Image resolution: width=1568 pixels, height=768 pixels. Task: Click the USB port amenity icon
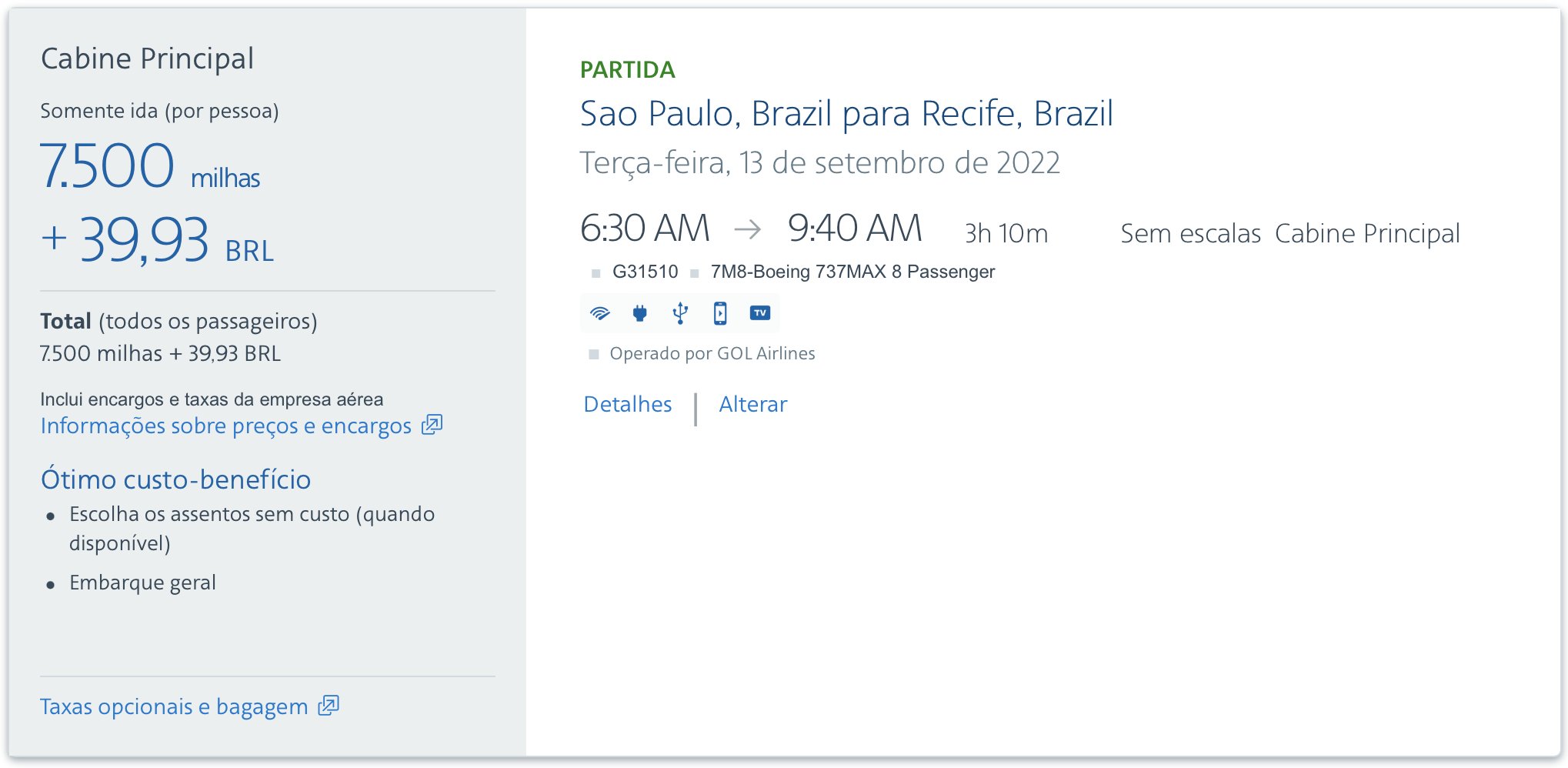[x=680, y=313]
